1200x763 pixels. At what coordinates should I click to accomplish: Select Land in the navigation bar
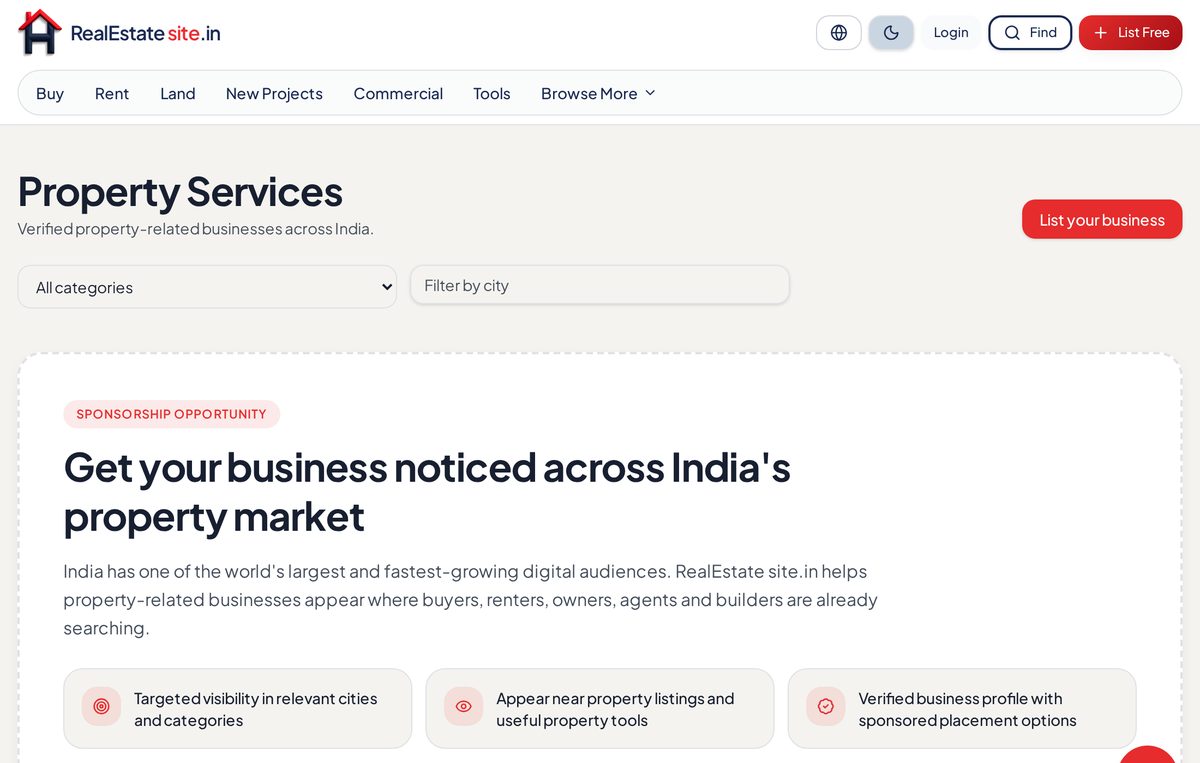(178, 93)
